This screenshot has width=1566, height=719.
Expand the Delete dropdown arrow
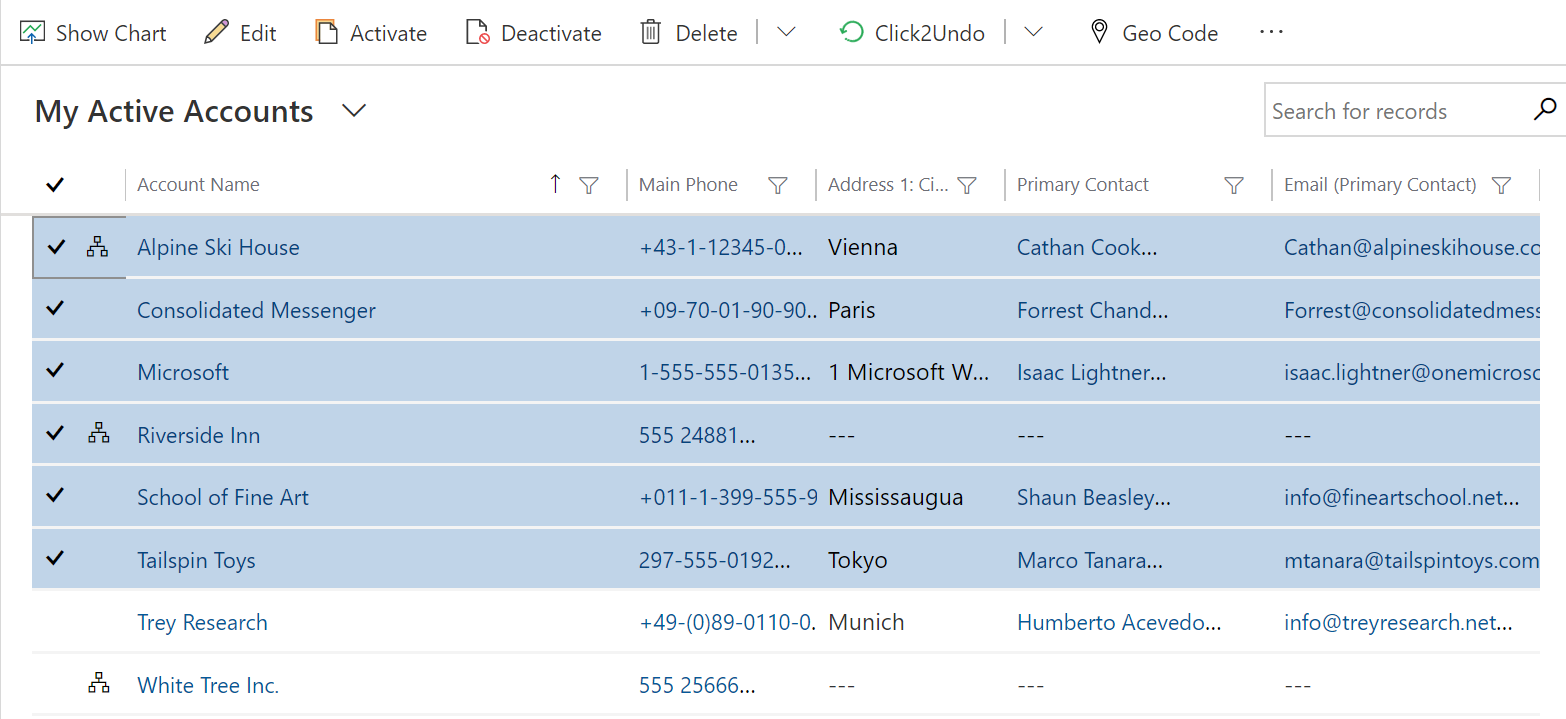(x=786, y=32)
